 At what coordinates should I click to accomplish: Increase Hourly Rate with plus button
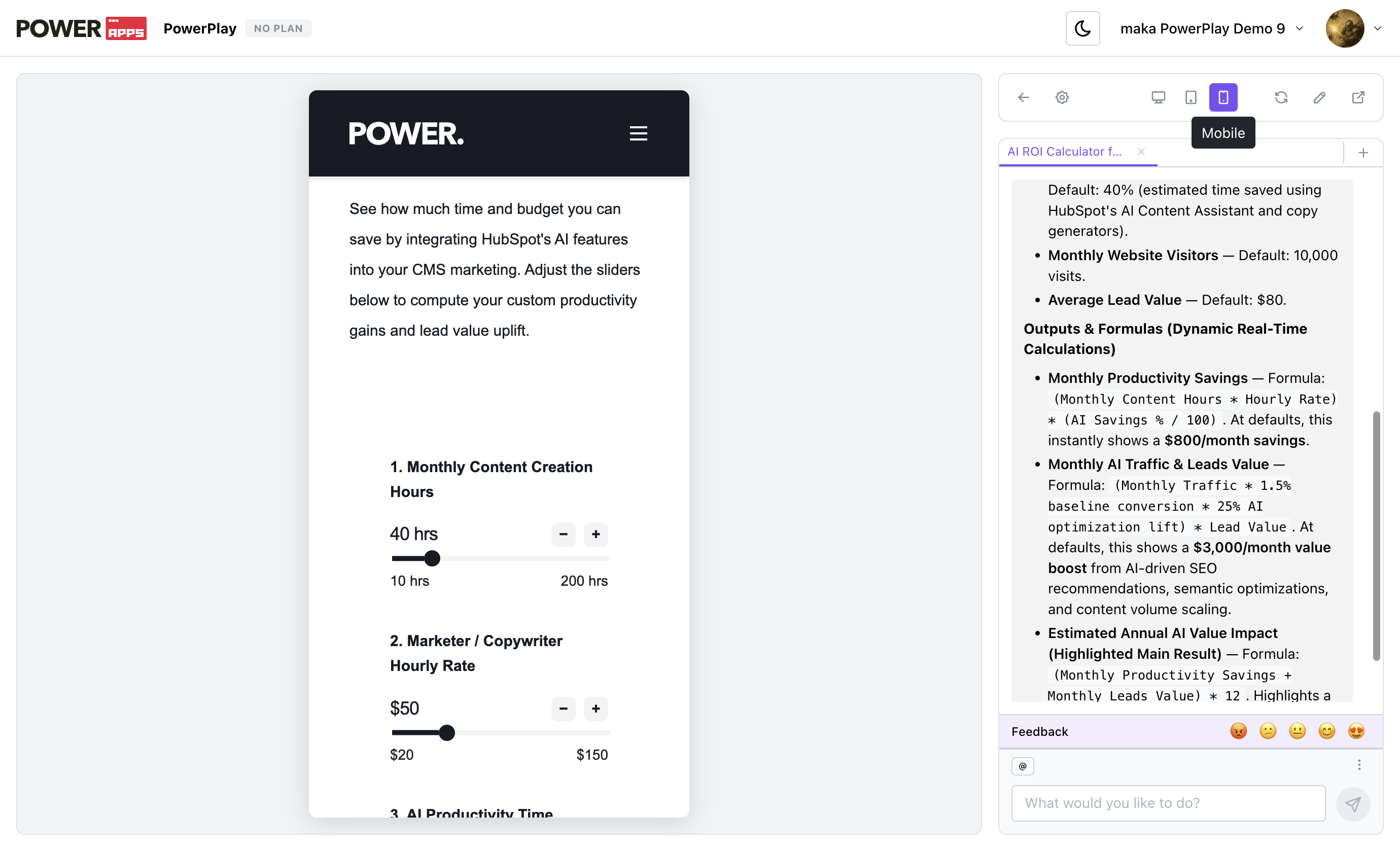point(596,709)
